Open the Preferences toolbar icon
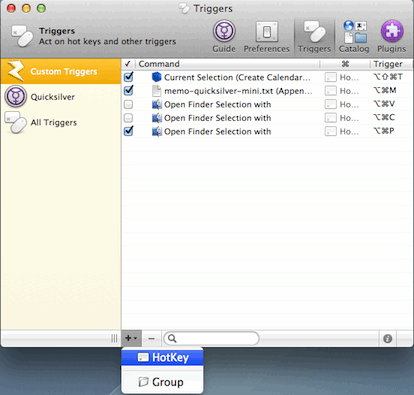The image size is (414, 395). [x=267, y=37]
